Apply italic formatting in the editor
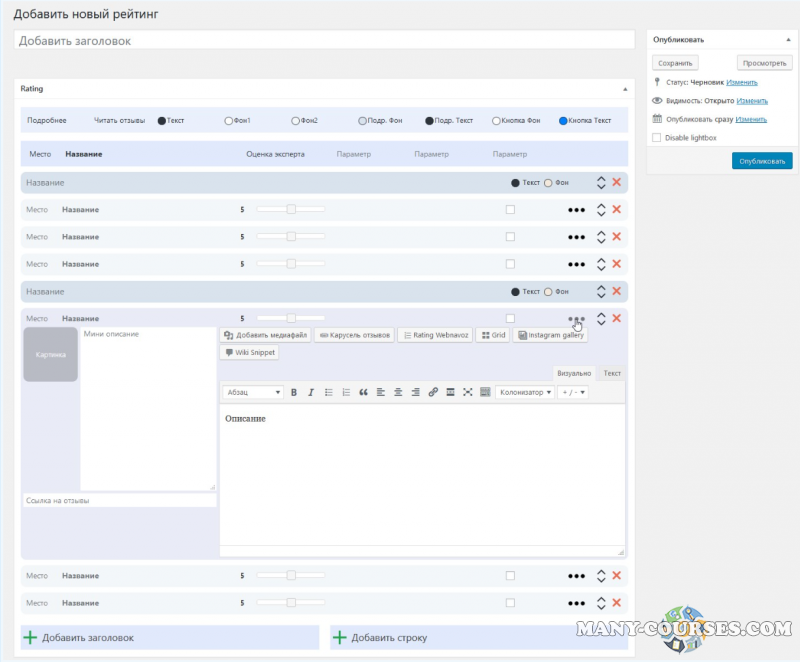This screenshot has height=662, width=800. tap(311, 392)
